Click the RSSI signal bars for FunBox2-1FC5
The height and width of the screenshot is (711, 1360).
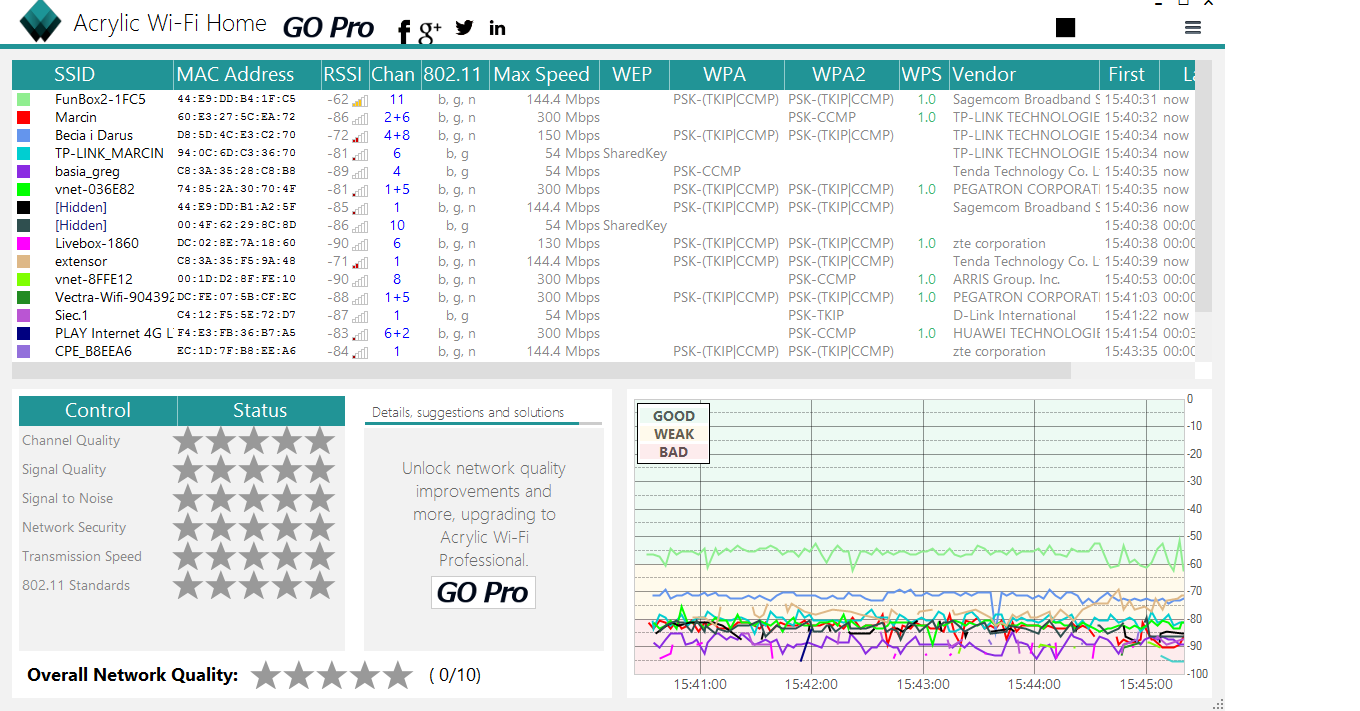tap(360, 100)
